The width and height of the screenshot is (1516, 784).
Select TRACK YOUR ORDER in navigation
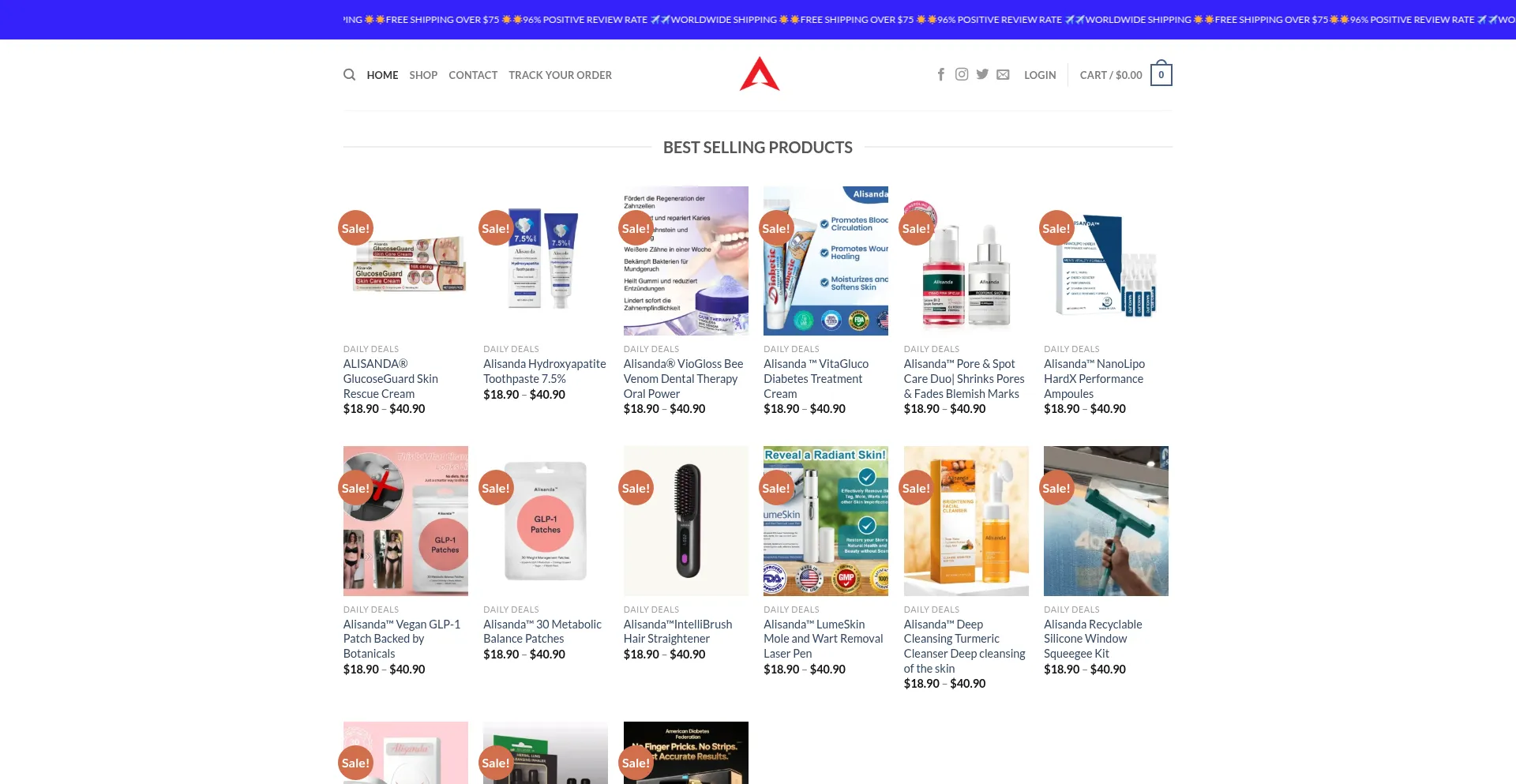[560, 75]
